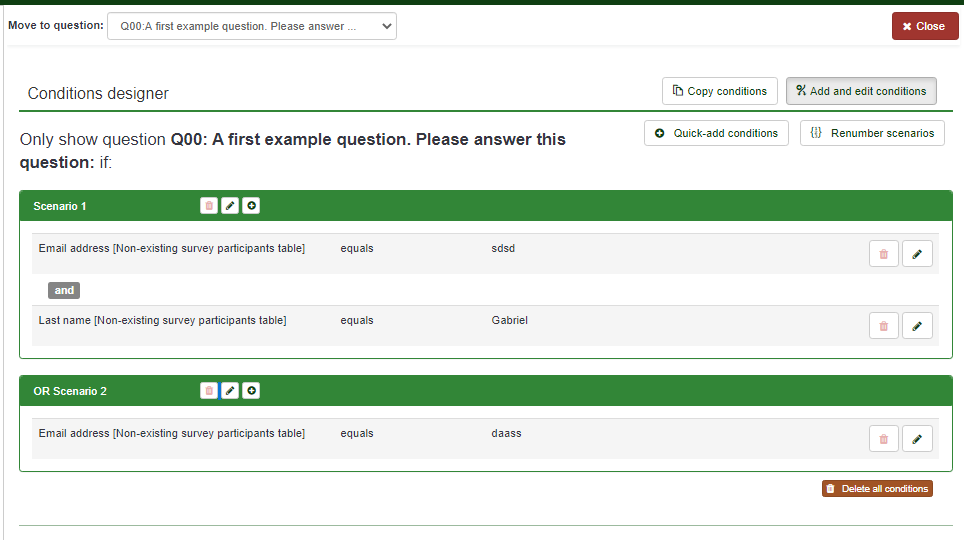Add condition to Scenario 2 via plus icon
The width and height of the screenshot is (964, 540).
point(251,391)
